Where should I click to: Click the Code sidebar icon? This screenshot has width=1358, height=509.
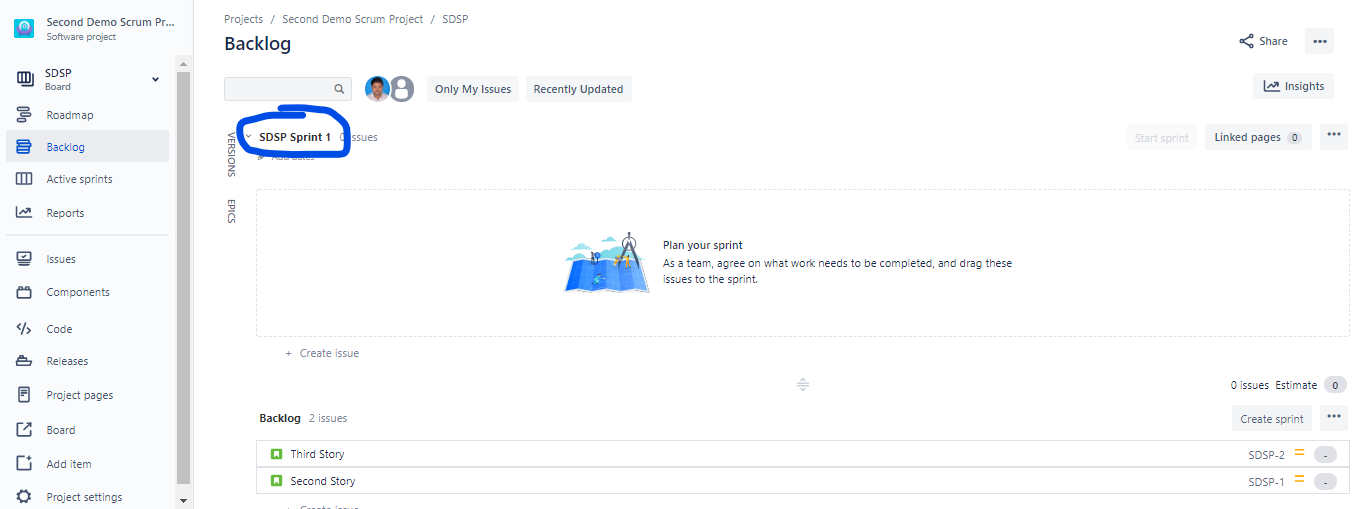[24, 328]
